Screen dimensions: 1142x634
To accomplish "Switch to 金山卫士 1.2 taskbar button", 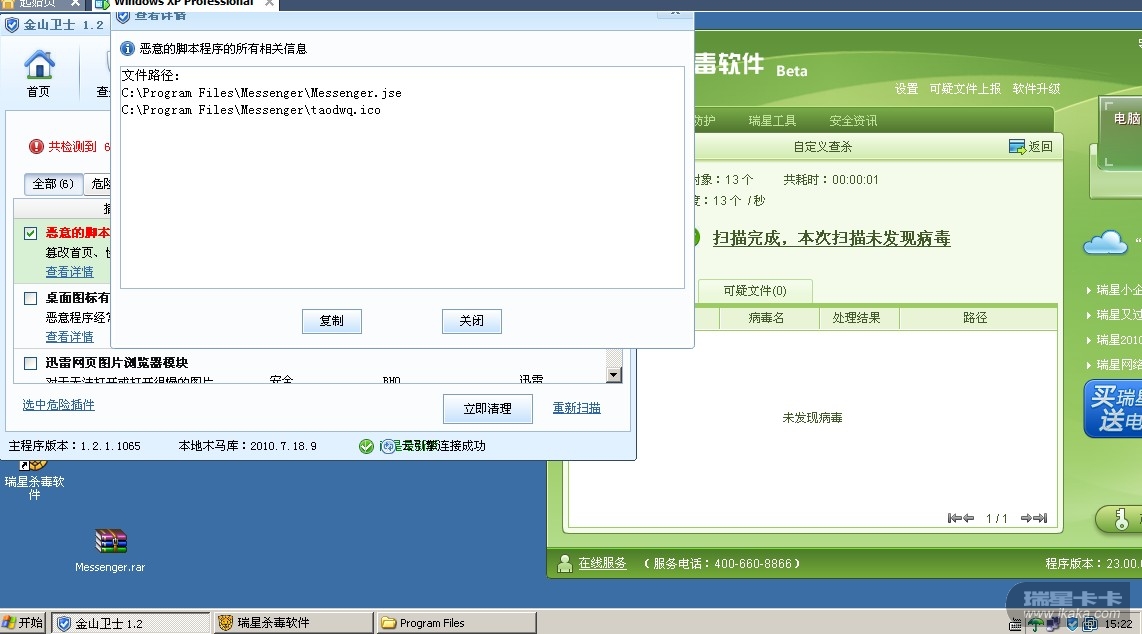I will coord(131,623).
